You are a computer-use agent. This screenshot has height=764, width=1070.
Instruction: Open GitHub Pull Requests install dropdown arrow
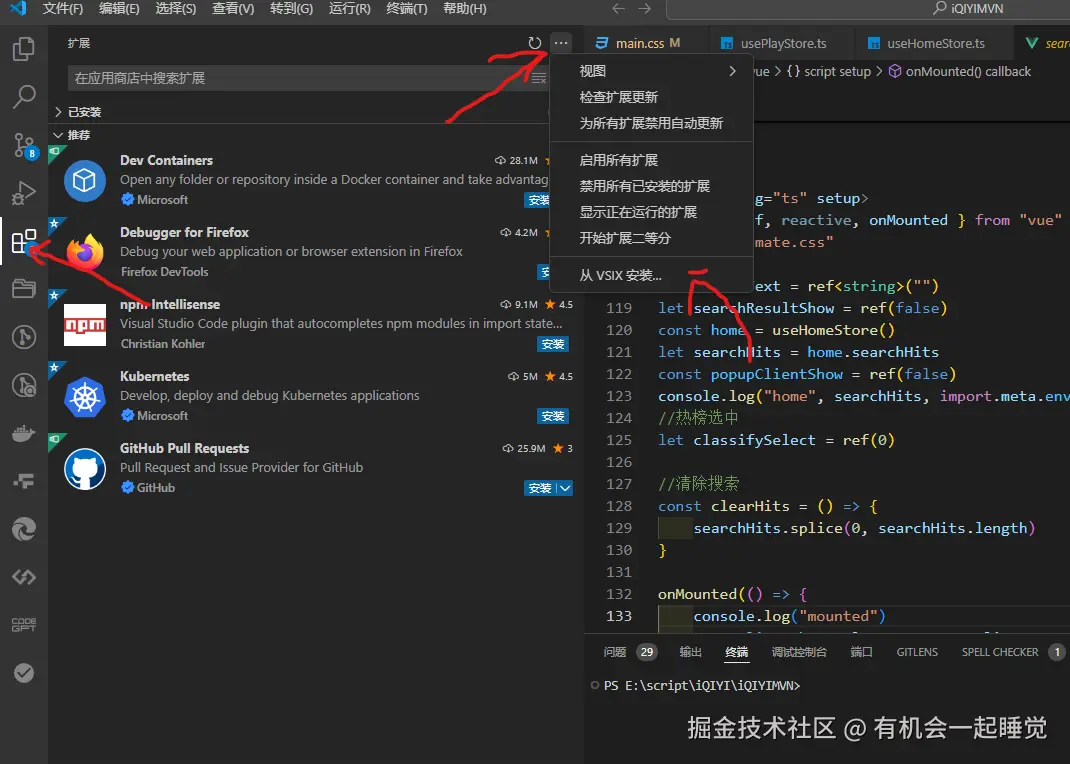[565, 488]
